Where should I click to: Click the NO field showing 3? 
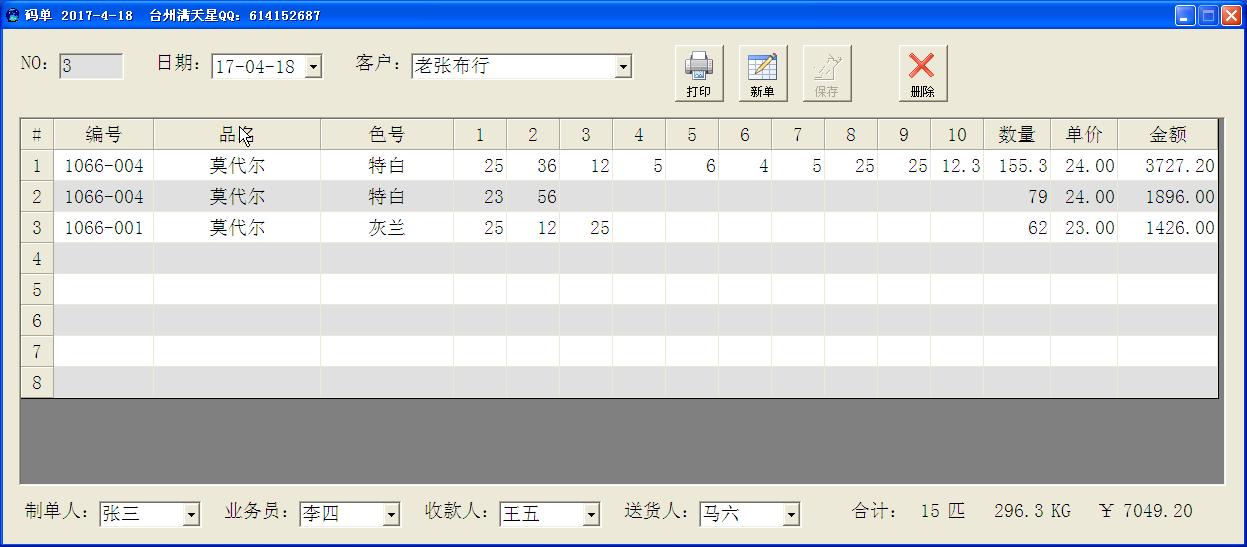91,66
